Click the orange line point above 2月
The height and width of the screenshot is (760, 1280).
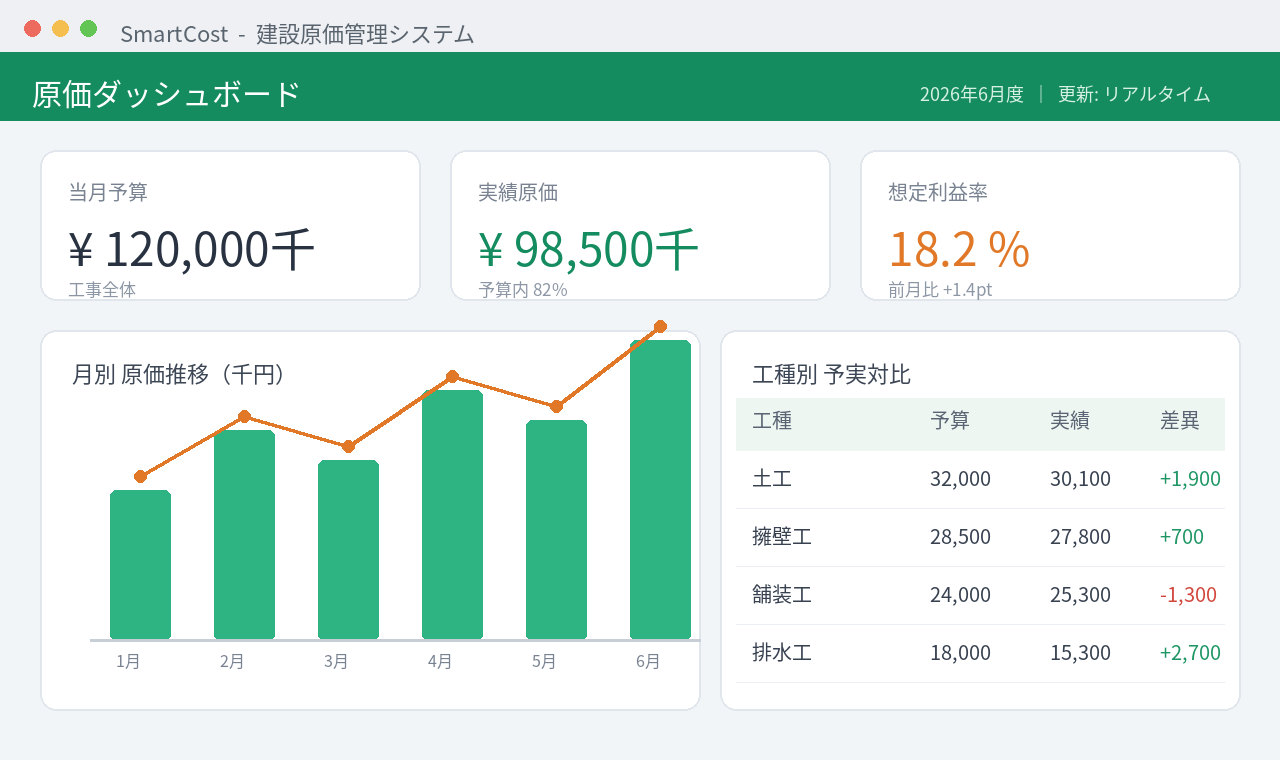click(x=244, y=416)
